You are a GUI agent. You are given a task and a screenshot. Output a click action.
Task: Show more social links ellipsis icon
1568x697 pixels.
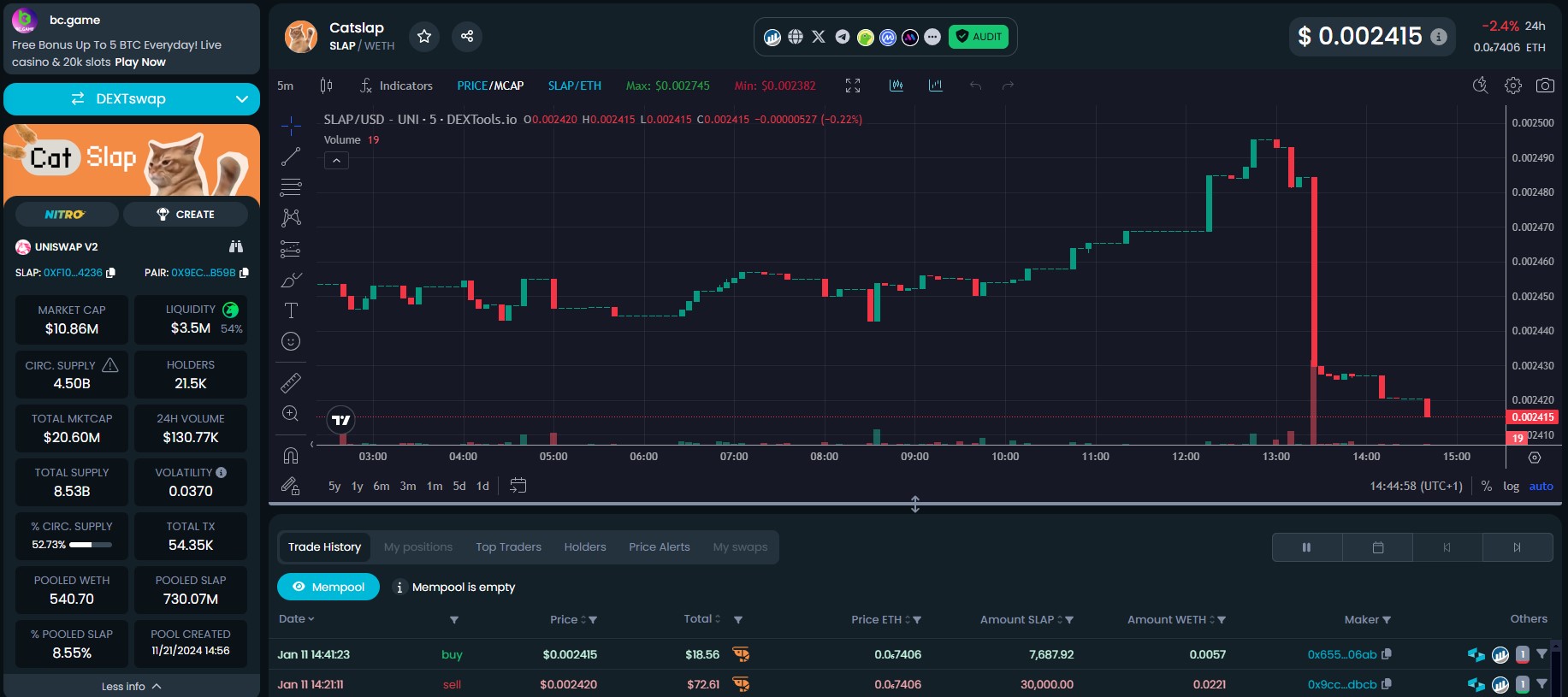pyautogui.click(x=932, y=37)
